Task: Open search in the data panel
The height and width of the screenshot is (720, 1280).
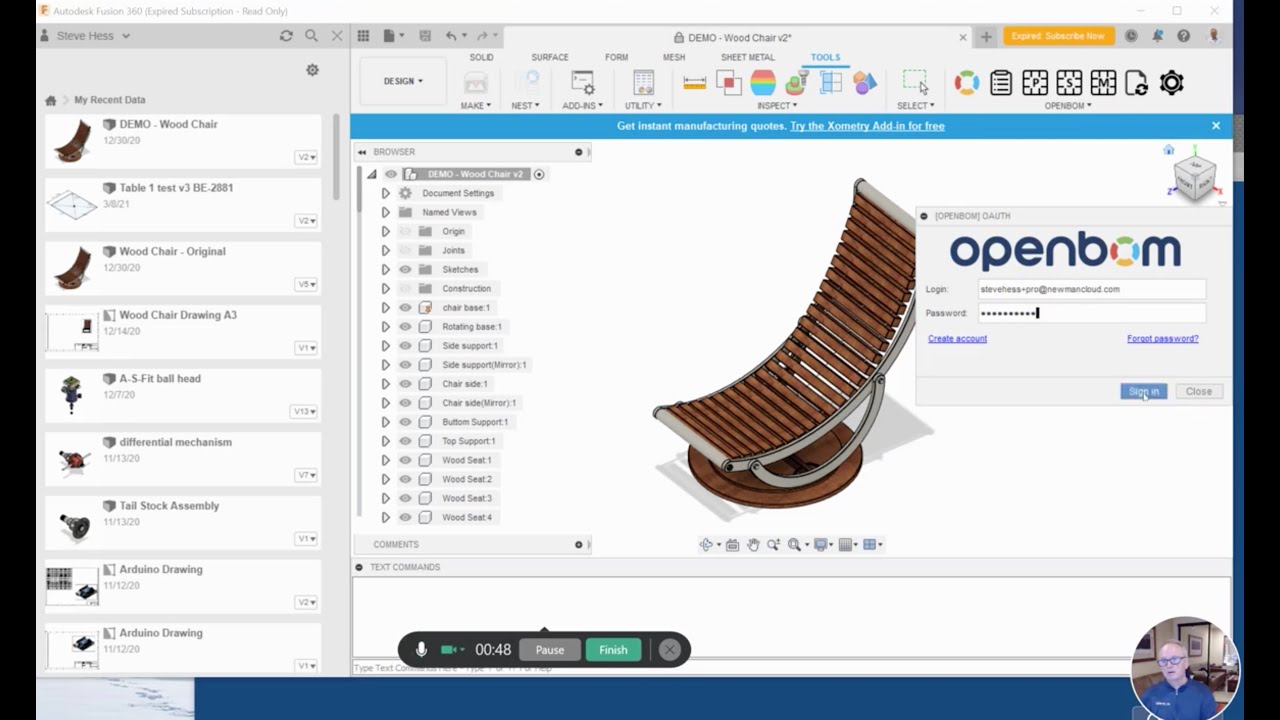Action: coord(311,36)
